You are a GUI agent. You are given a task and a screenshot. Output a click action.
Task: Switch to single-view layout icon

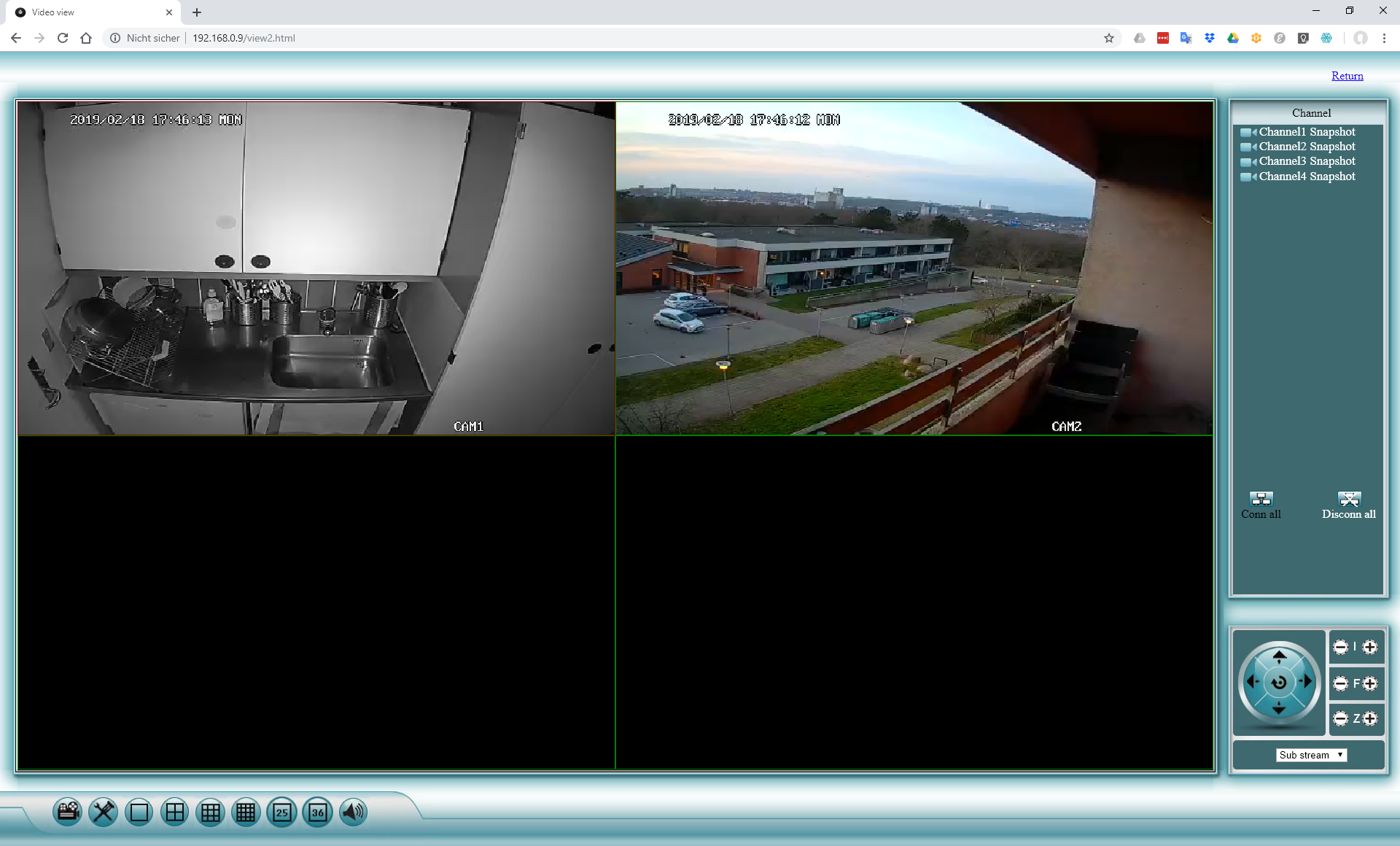point(139,812)
